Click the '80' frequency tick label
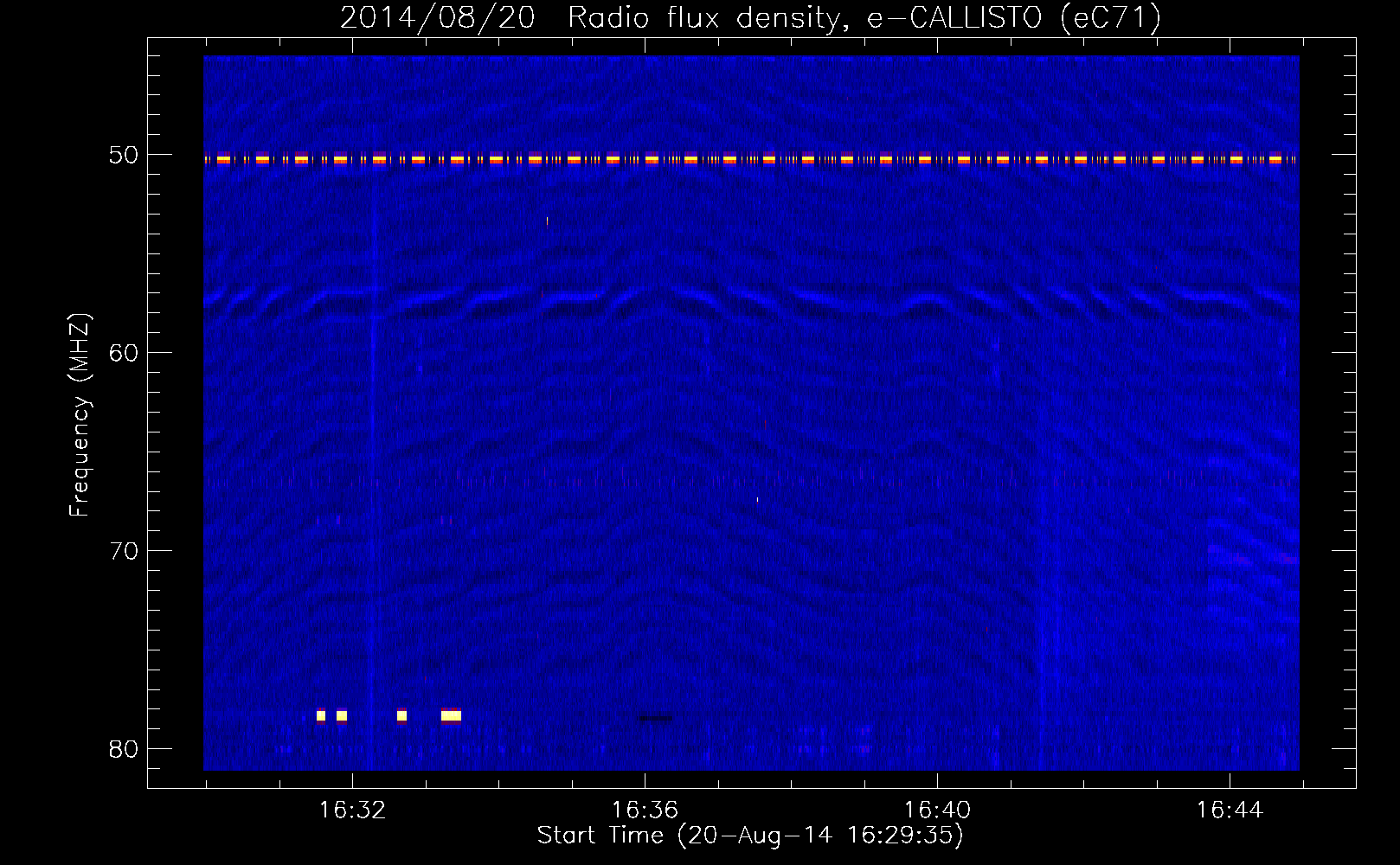 124,749
